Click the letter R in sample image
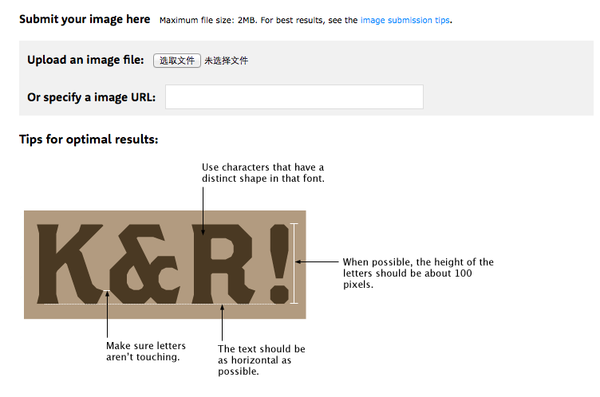 [223, 264]
